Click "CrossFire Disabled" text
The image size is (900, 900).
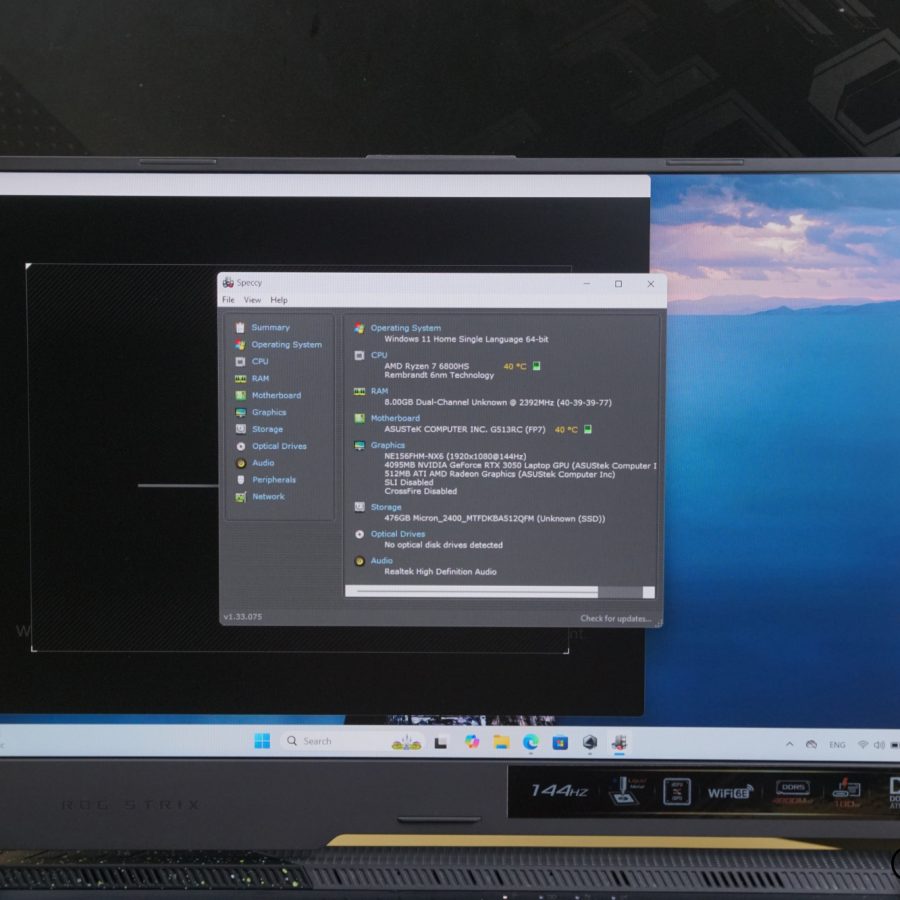coord(421,491)
